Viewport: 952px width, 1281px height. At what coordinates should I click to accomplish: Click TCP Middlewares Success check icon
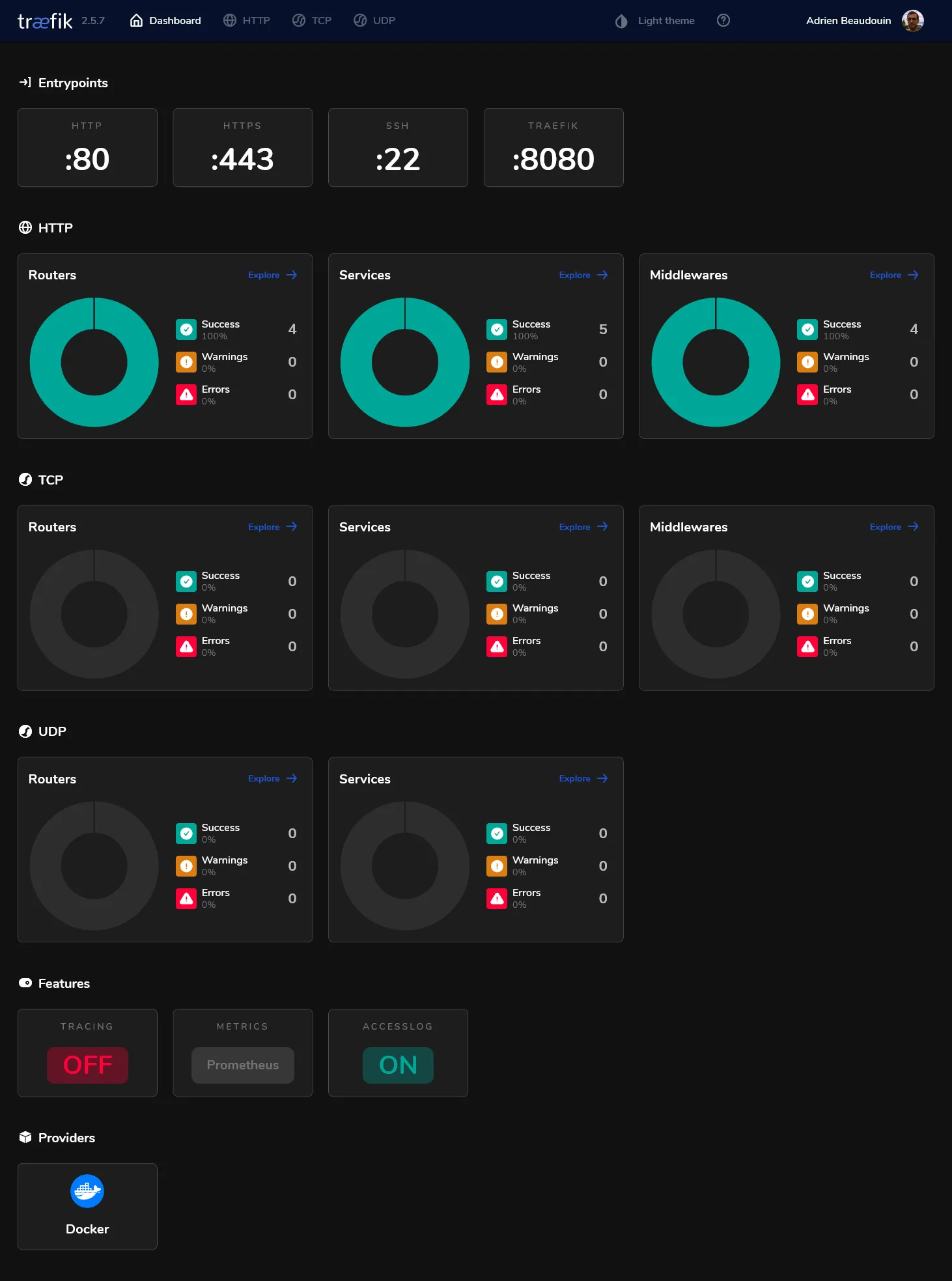pyautogui.click(x=807, y=582)
